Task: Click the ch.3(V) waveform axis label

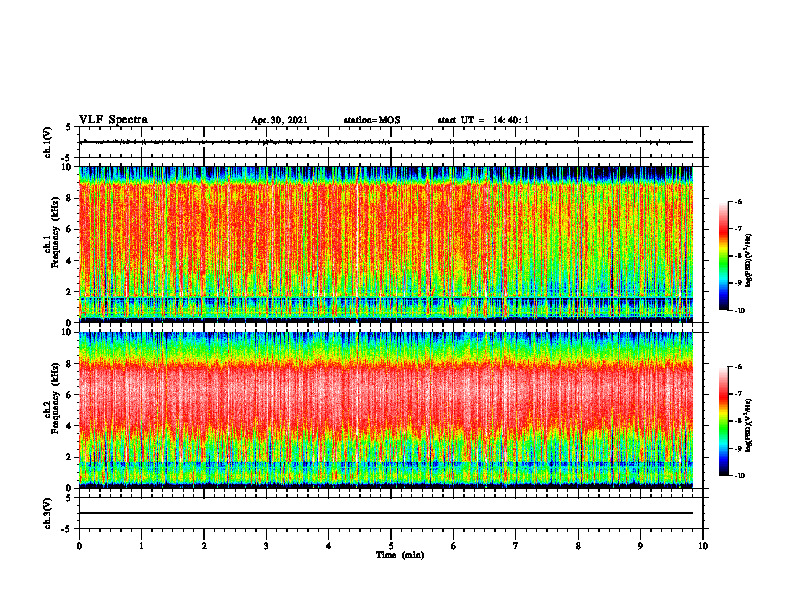Action: [48, 514]
